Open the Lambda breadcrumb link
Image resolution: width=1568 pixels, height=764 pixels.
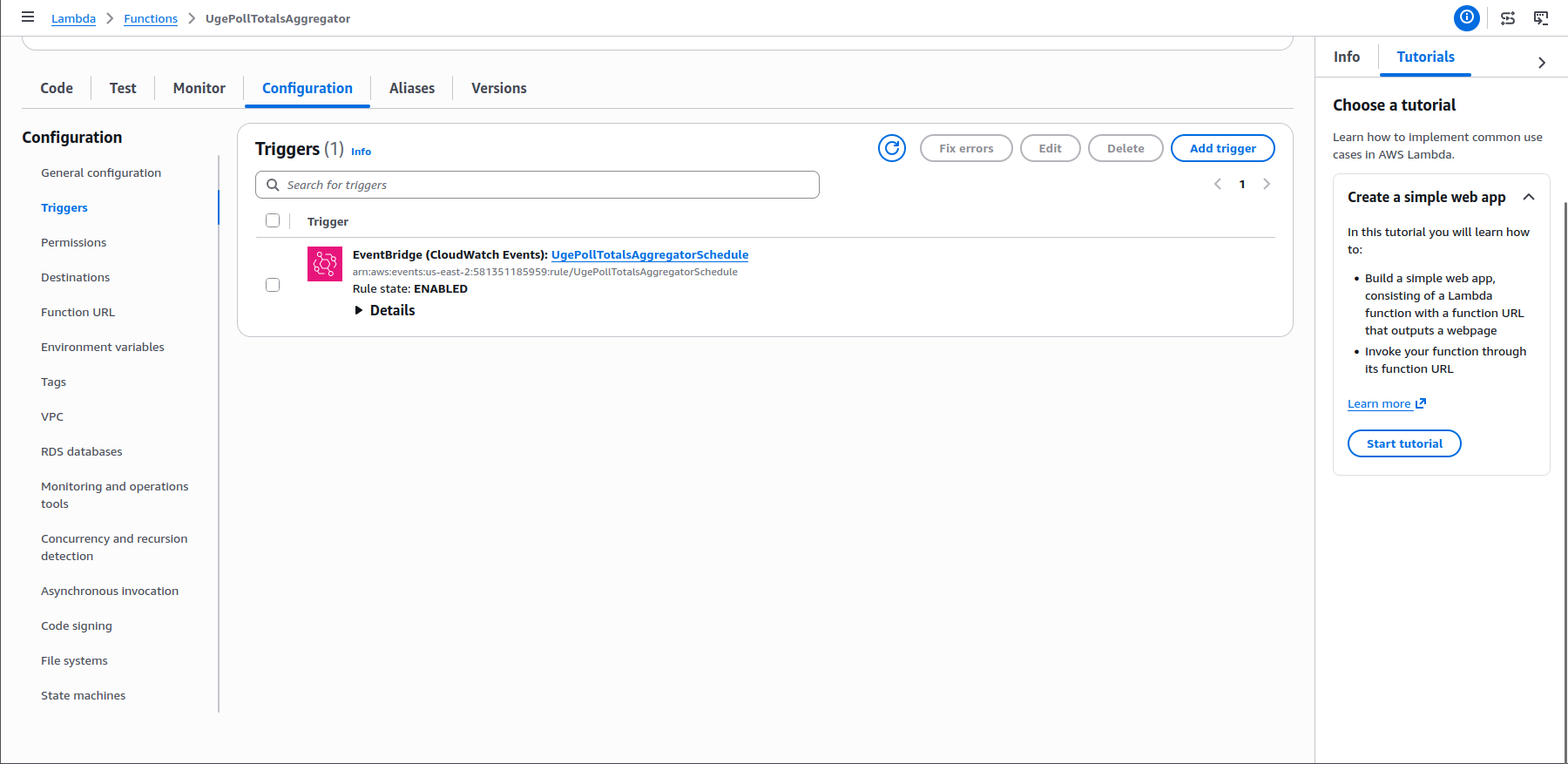73,18
